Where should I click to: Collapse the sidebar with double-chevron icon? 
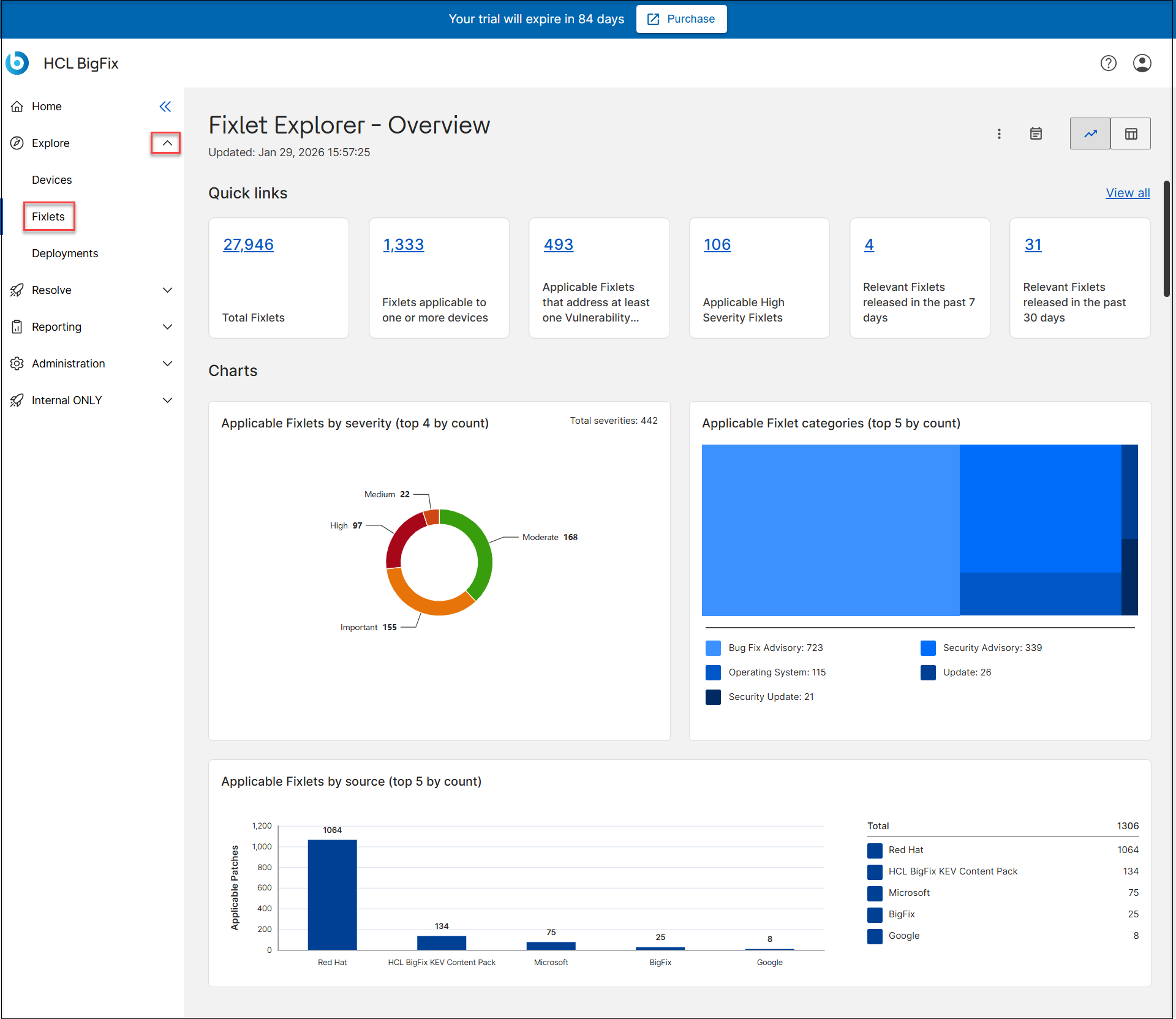coord(165,107)
